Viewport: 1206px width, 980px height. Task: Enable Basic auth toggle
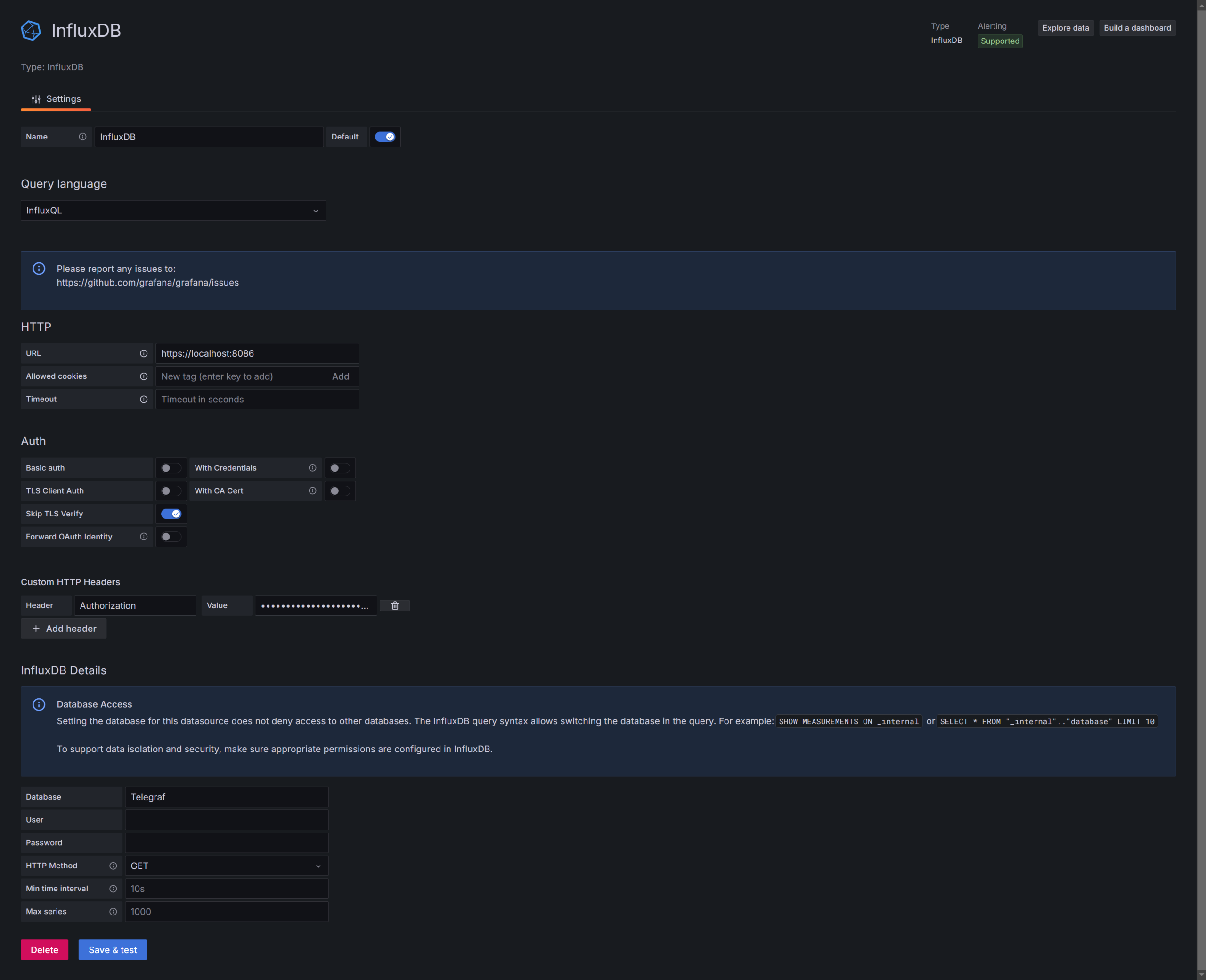tap(171, 468)
